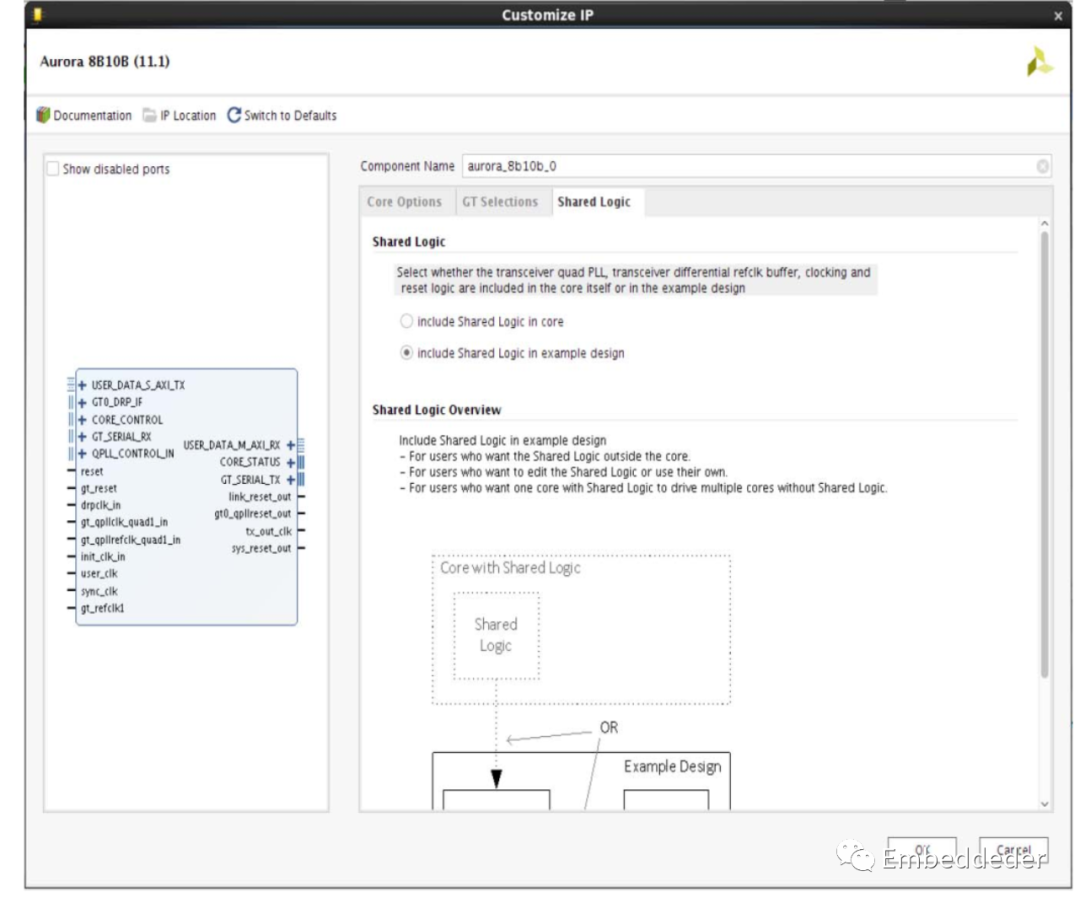Click the IP Location folder icon
This screenshot has width=1080, height=903.
pyautogui.click(x=149, y=115)
